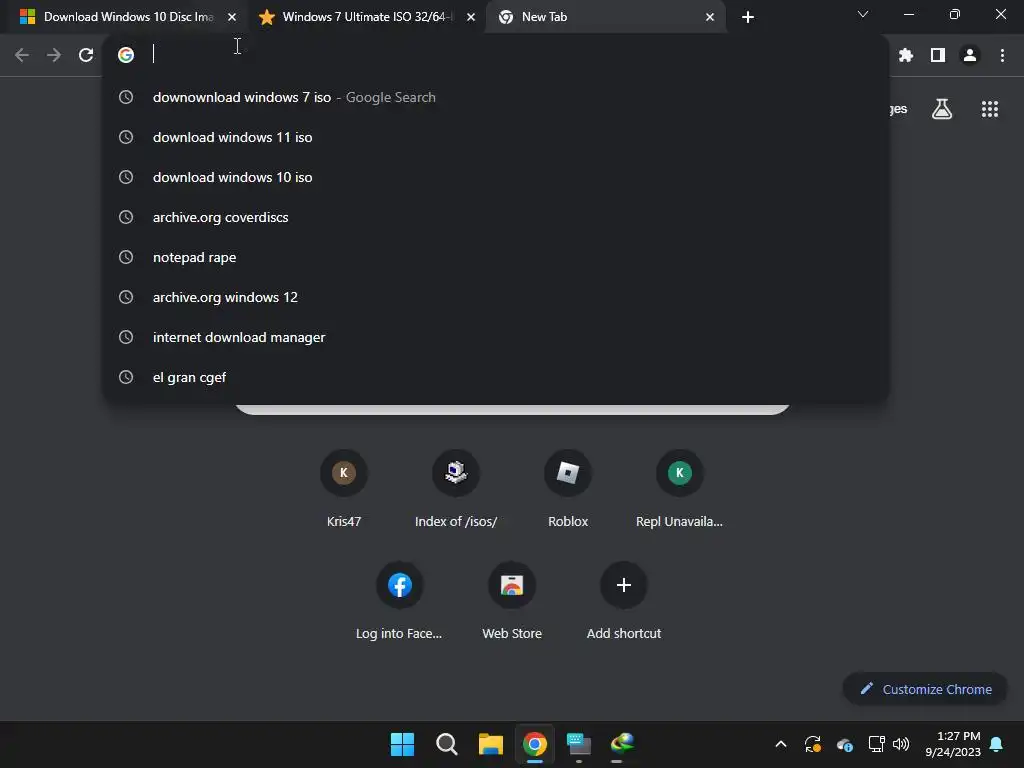
Task: Open the Repl Unavailable shortcut
Action: 679,488
